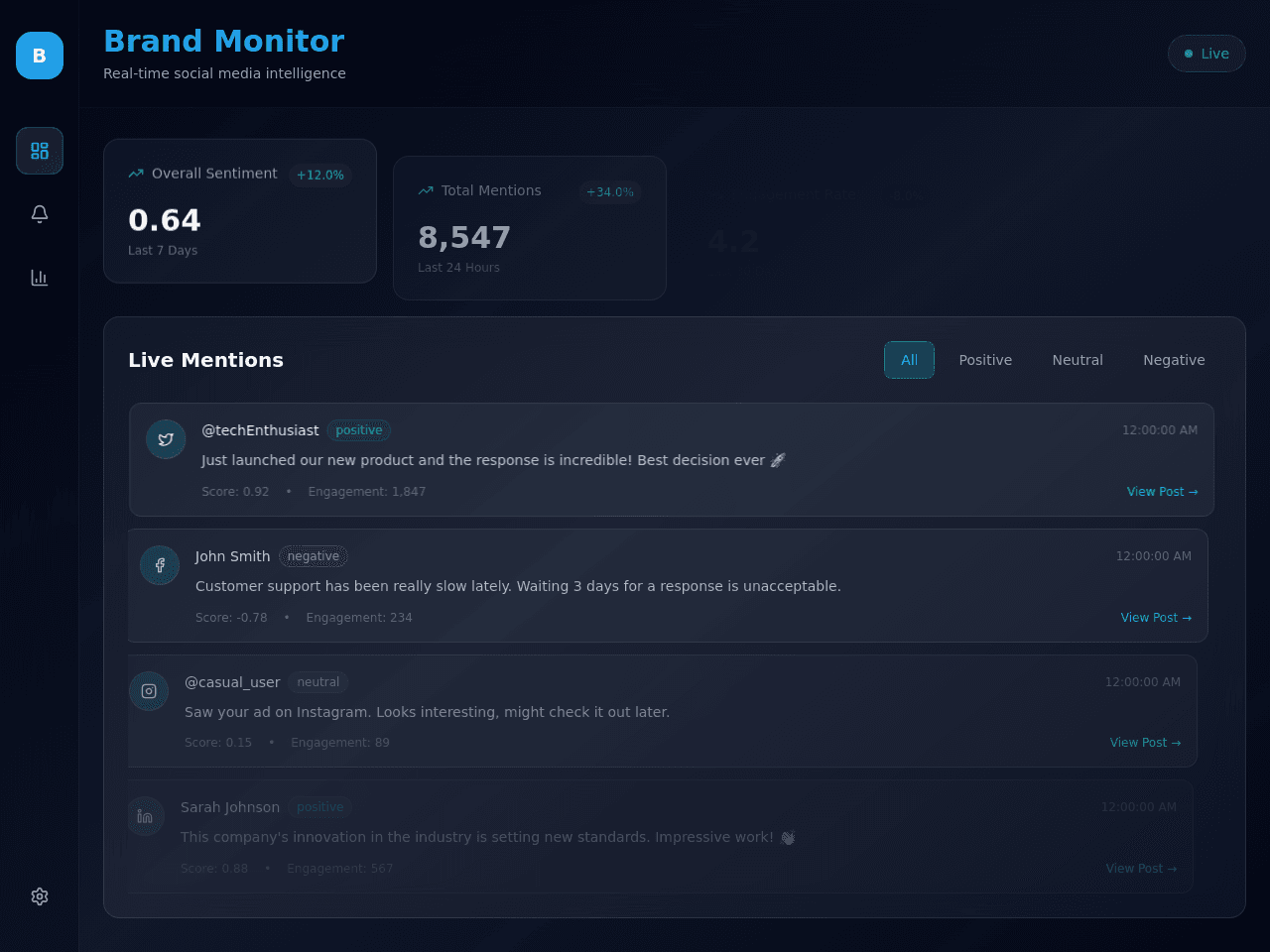
Task: Click 'Engagement: 567' text
Action: tap(340, 869)
